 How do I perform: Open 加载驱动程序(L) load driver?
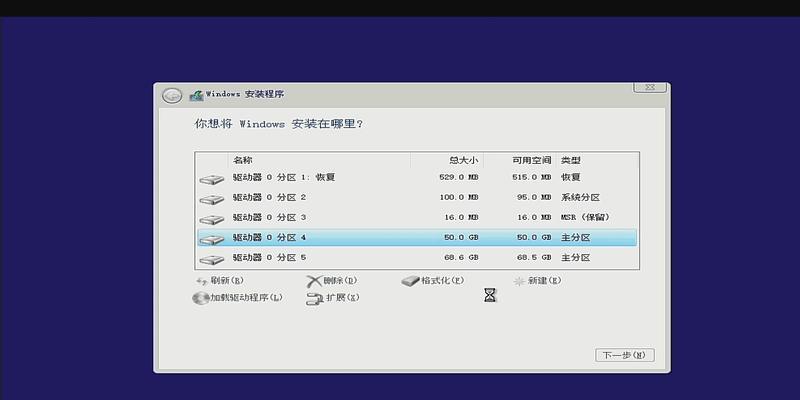246,297
